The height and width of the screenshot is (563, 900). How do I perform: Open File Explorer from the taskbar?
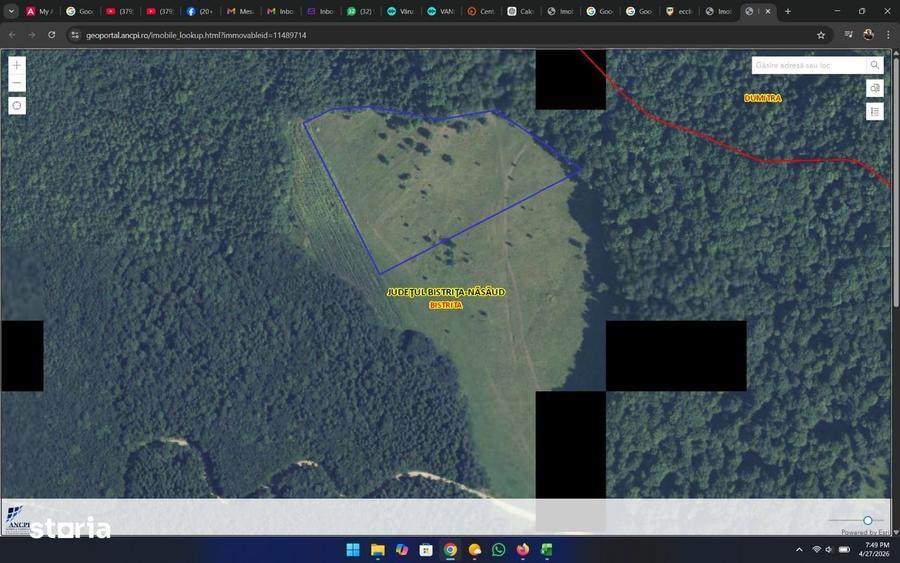tap(378, 550)
